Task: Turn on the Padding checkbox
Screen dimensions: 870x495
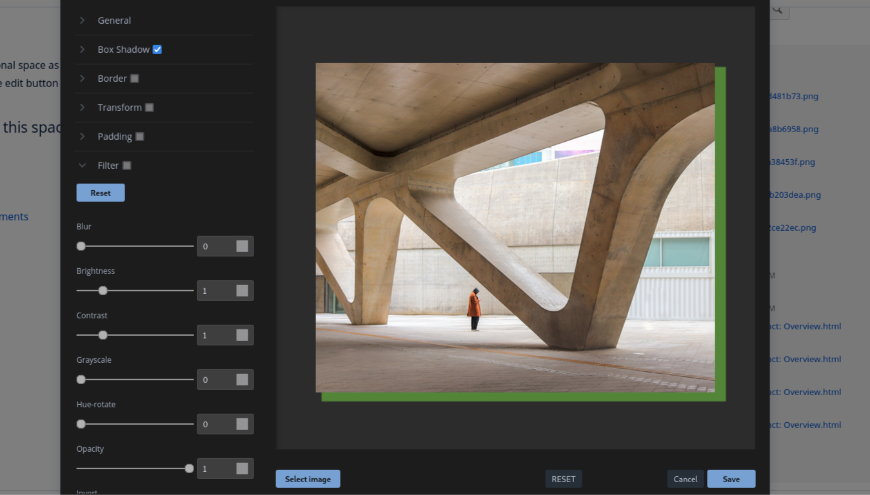Action: click(140, 136)
